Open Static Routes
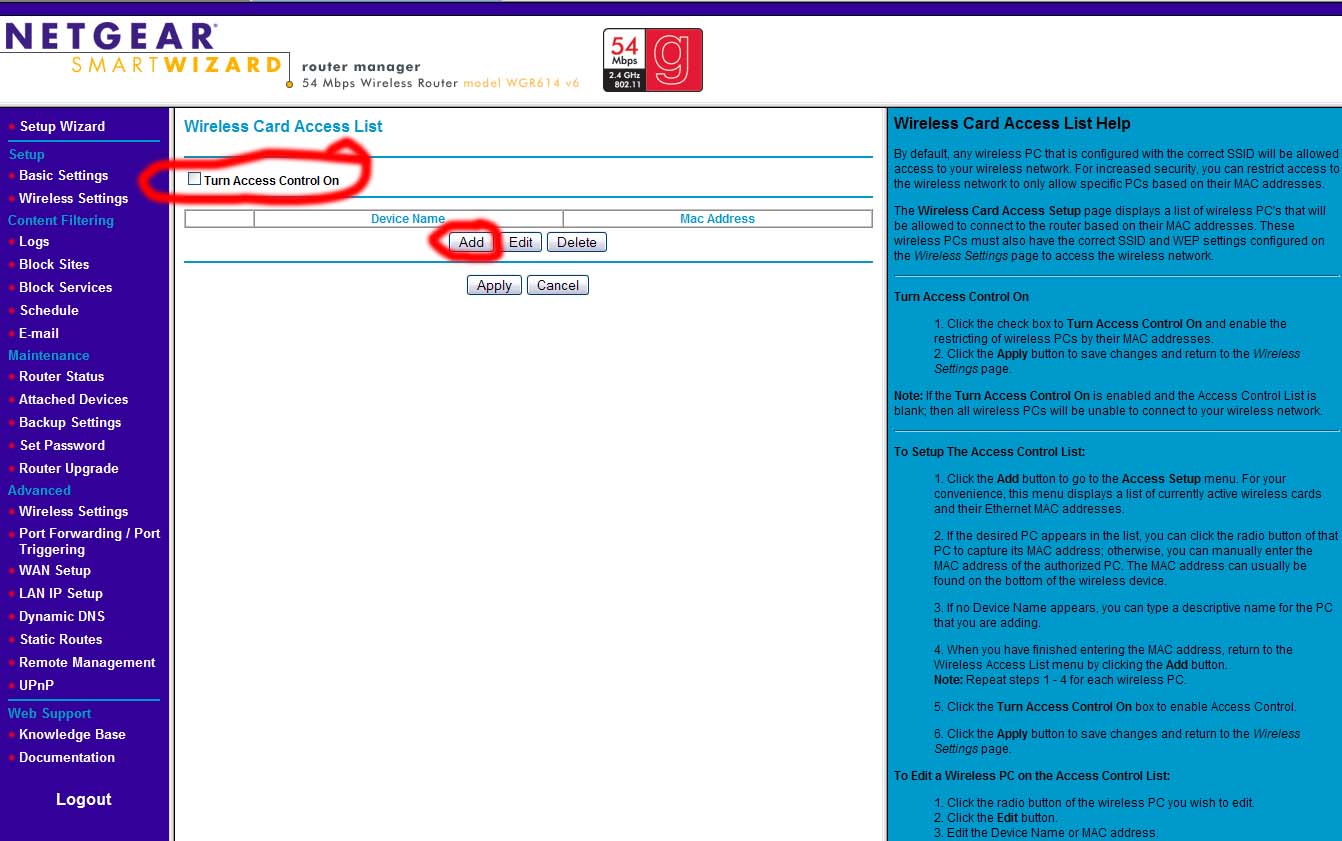Viewport: 1342px width, 841px height. click(61, 639)
